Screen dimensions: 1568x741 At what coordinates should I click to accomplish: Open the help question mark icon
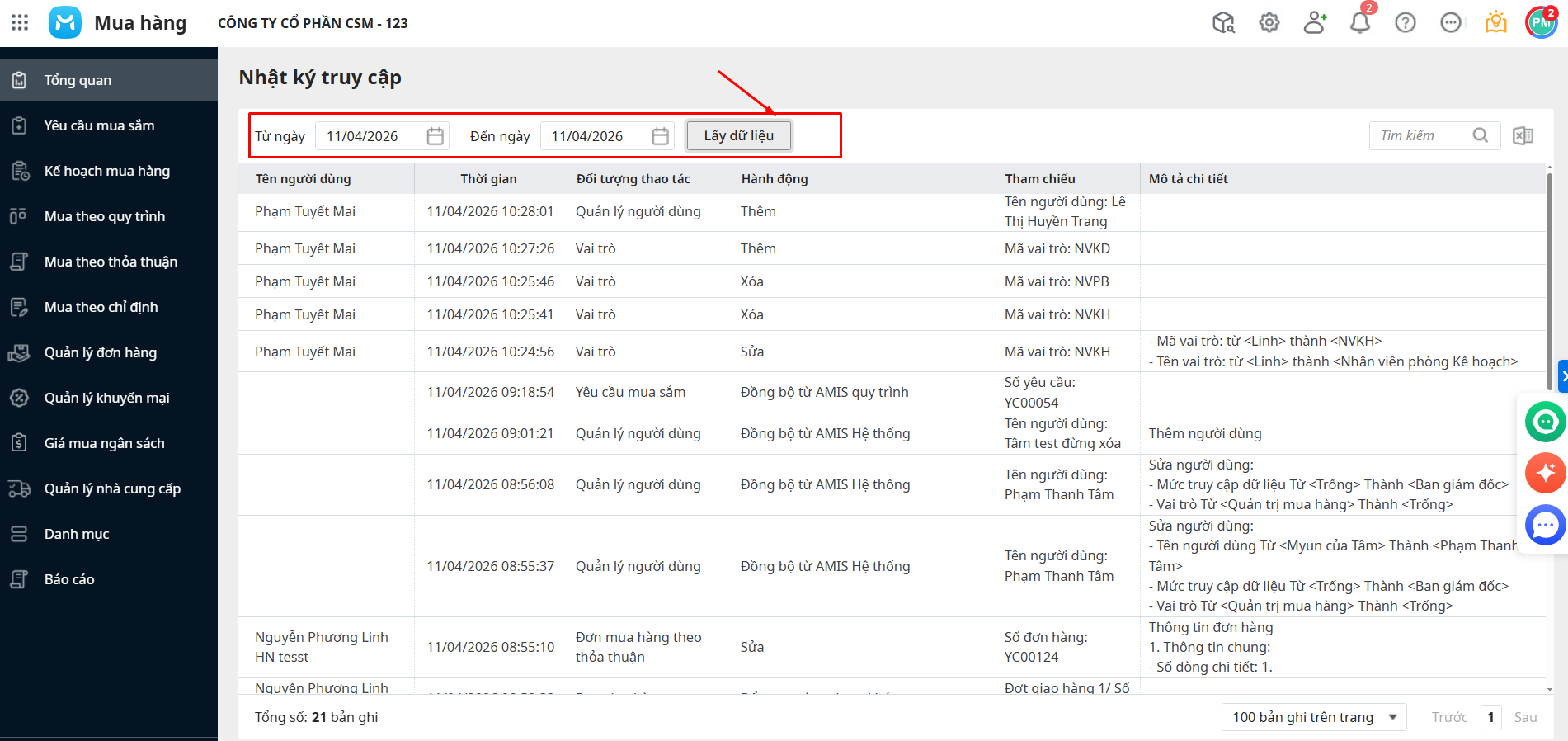tap(1406, 22)
